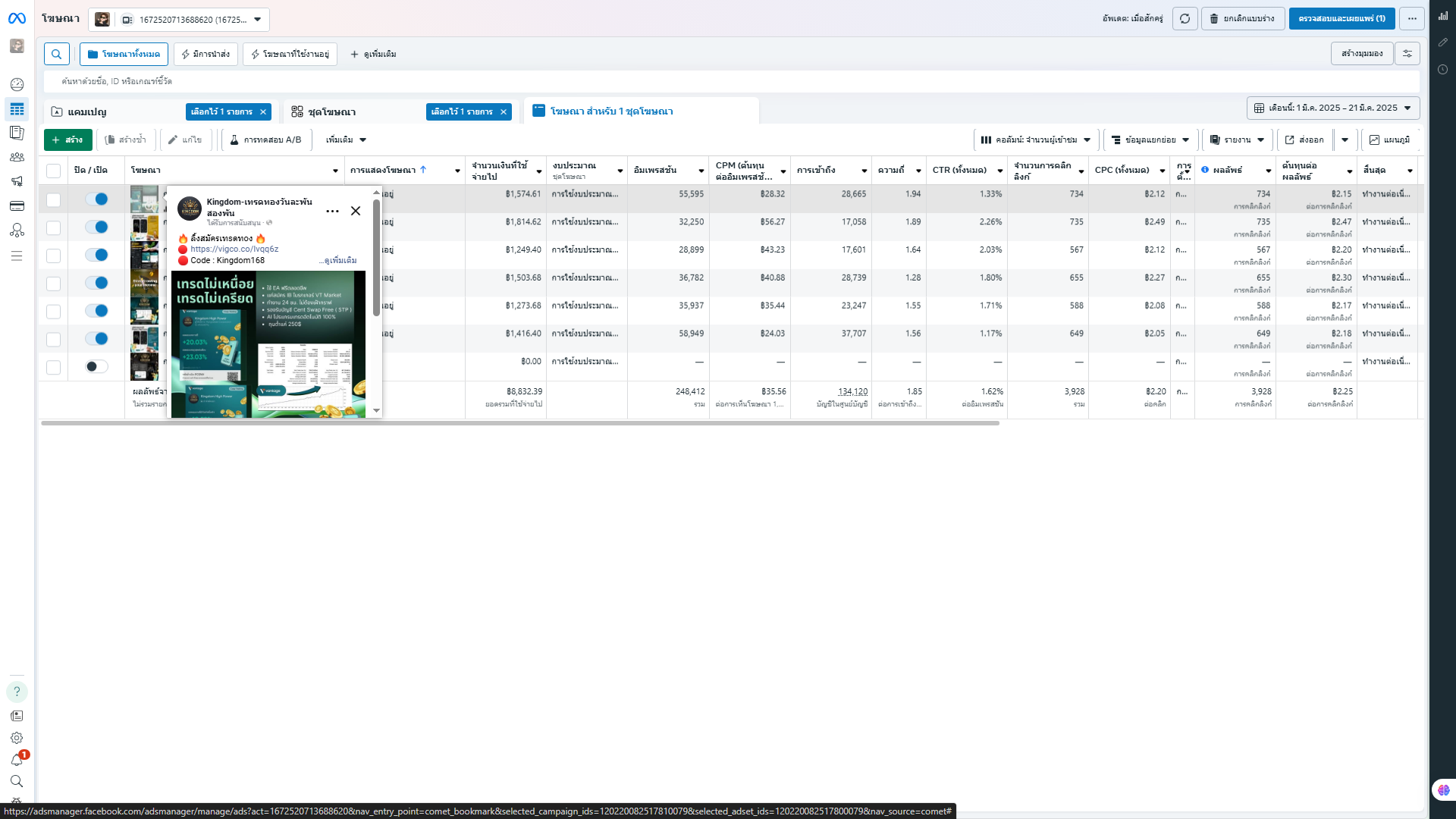Toggle off the ad with ฿1,503.68 spend
This screenshot has width=1456, height=819.
[x=96, y=283]
